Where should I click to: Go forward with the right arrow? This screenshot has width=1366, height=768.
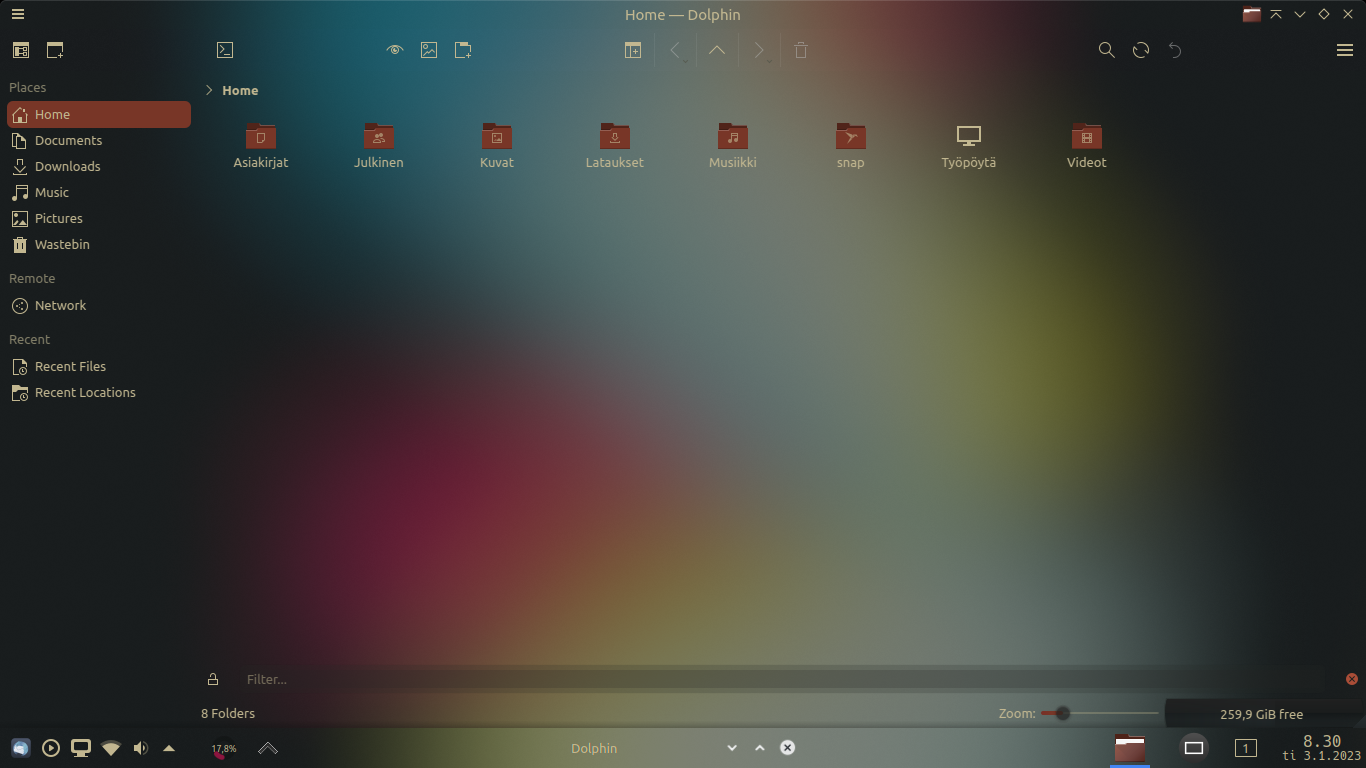click(x=759, y=50)
